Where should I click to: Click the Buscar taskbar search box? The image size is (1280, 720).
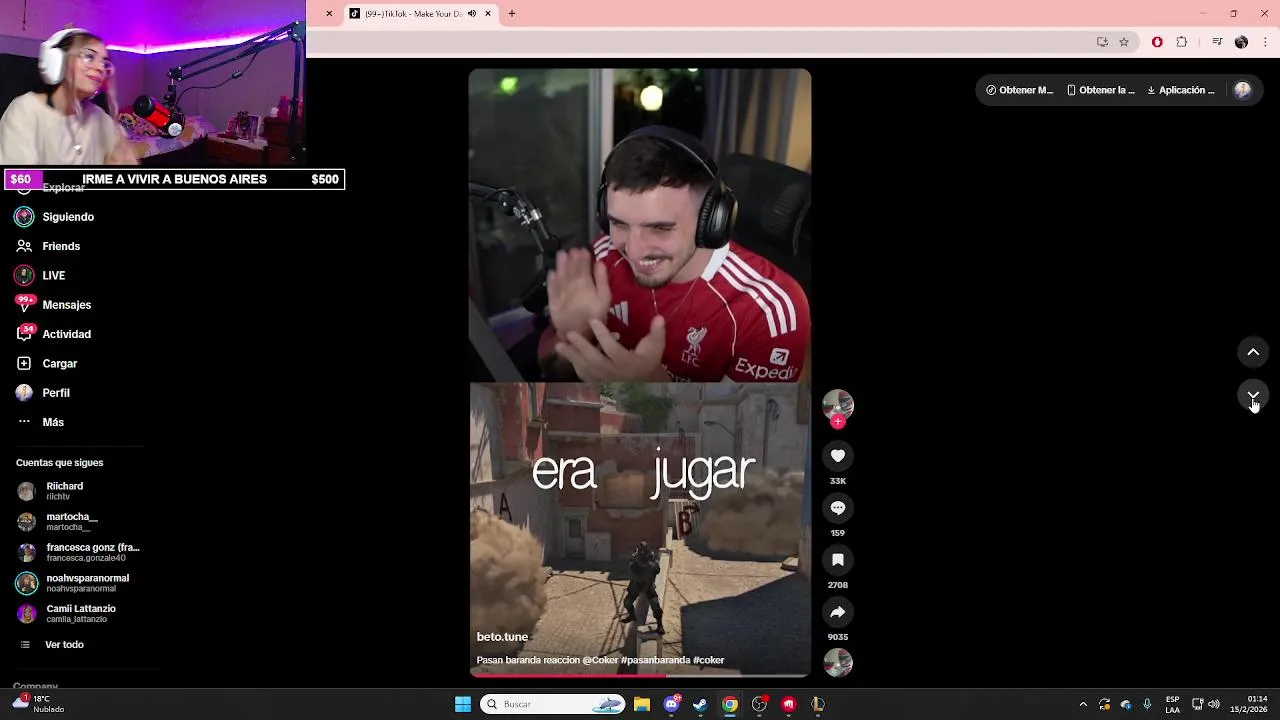(x=553, y=704)
